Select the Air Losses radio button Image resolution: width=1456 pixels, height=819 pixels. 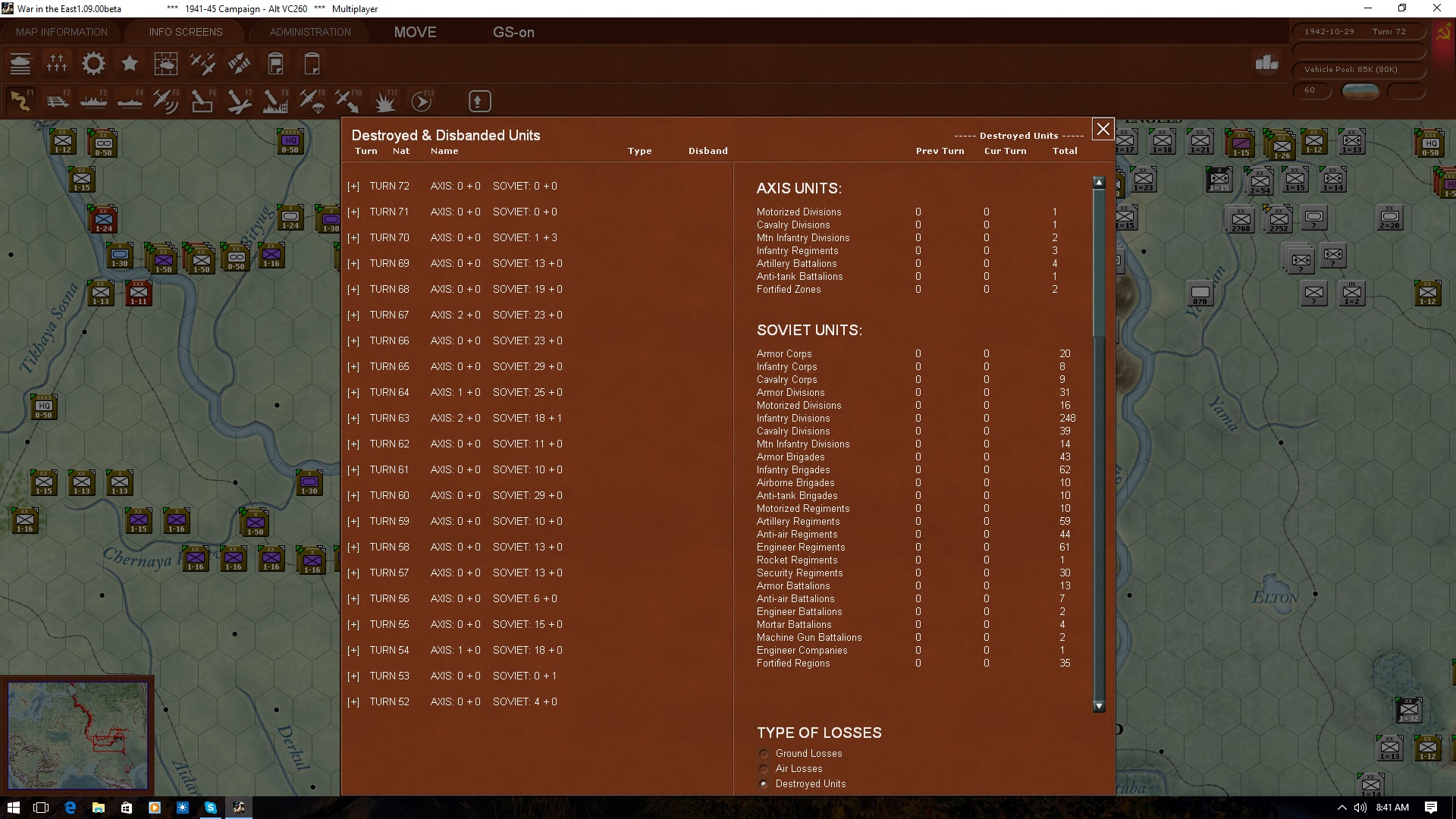[x=764, y=769]
